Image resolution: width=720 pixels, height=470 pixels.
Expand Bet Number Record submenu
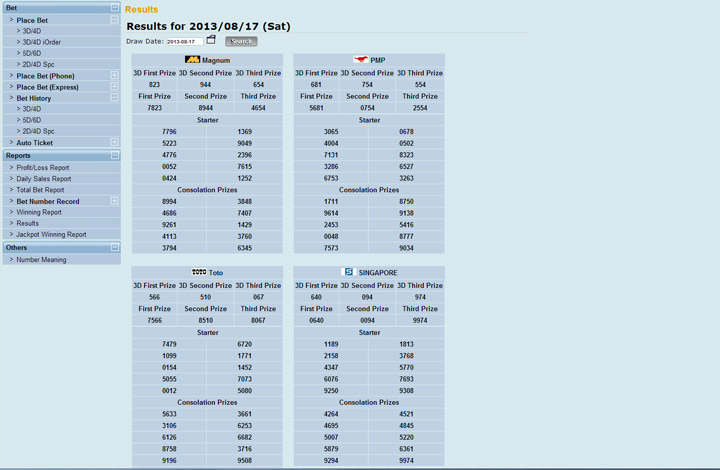pos(114,201)
